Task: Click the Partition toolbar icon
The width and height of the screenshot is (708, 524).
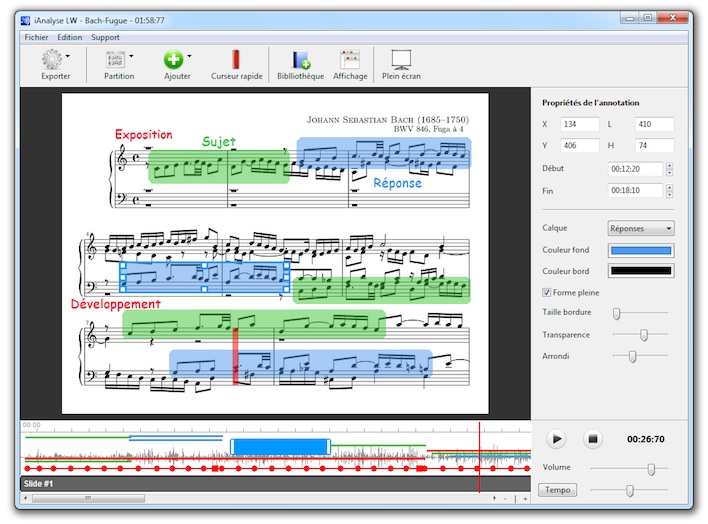Action: [x=115, y=60]
